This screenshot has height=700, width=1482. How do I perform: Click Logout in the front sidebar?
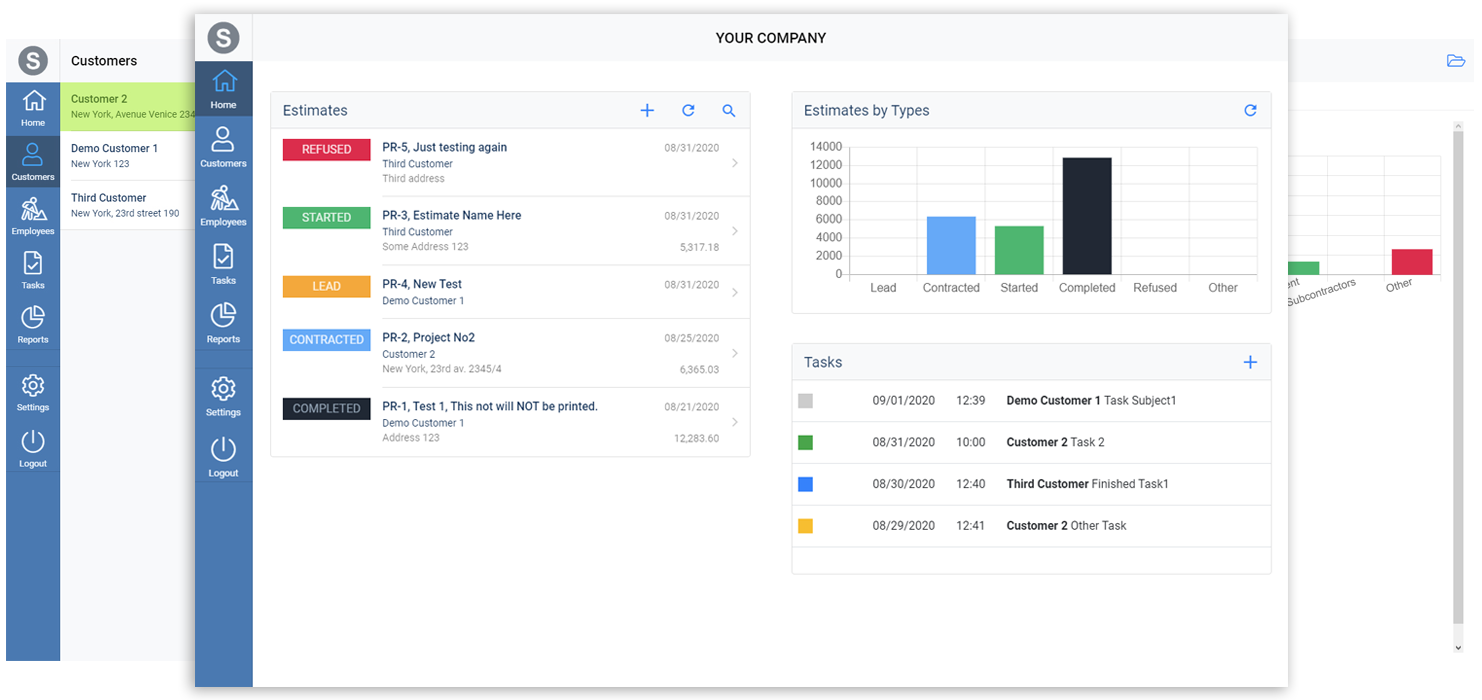223,457
